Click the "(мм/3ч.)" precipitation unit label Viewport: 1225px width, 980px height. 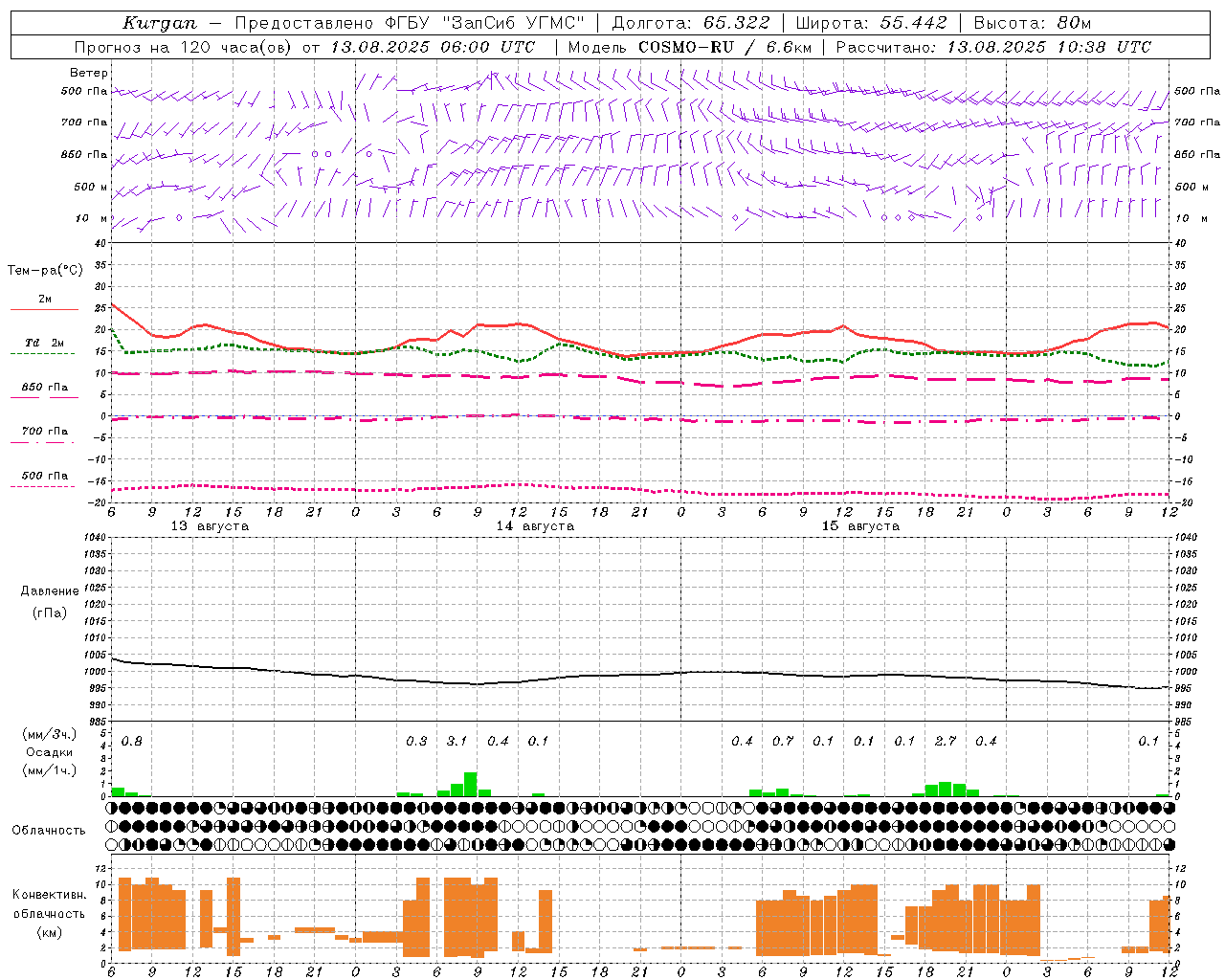50,734
